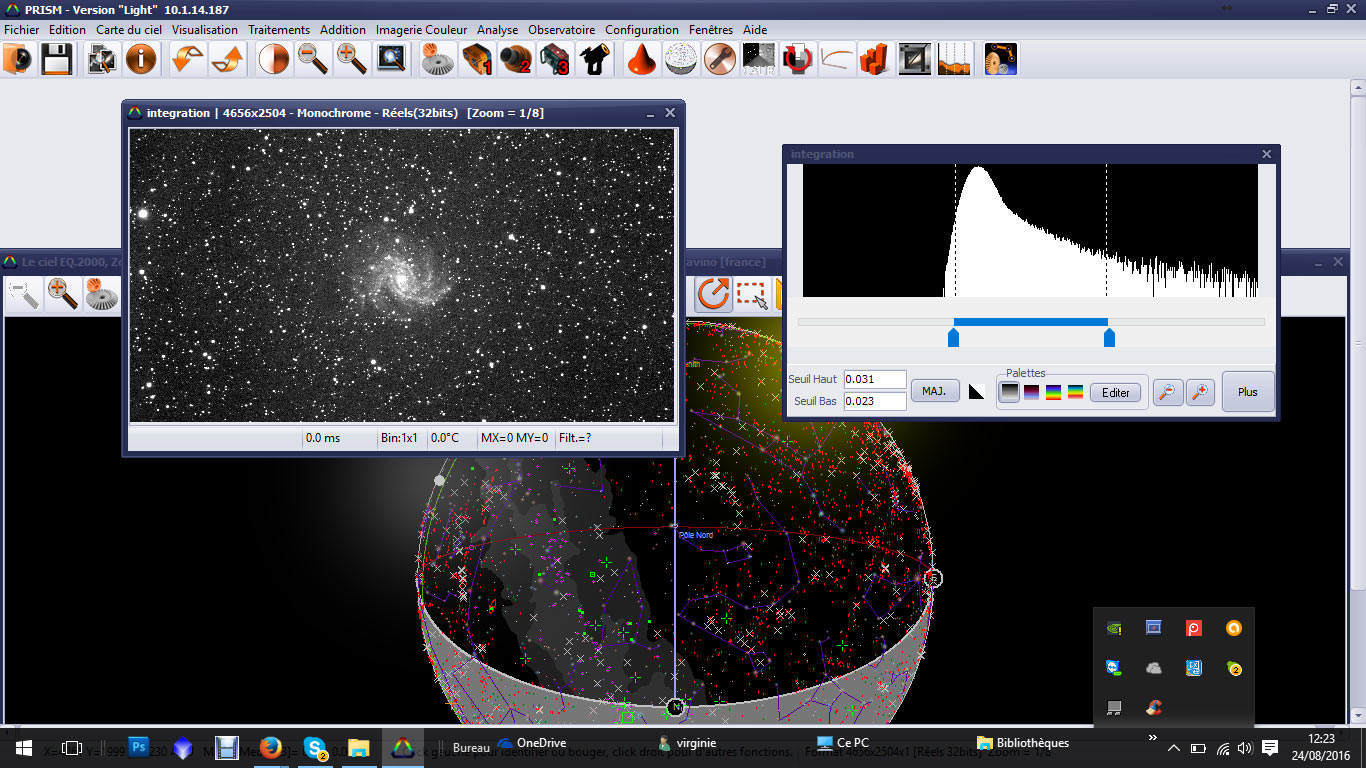The height and width of the screenshot is (768, 1366).
Task: Click the half-black half-orange contrast circle icon
Action: point(273,60)
